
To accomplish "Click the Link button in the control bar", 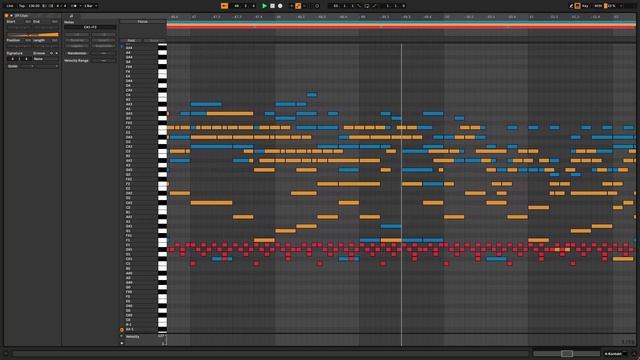I will click(x=10, y=6).
